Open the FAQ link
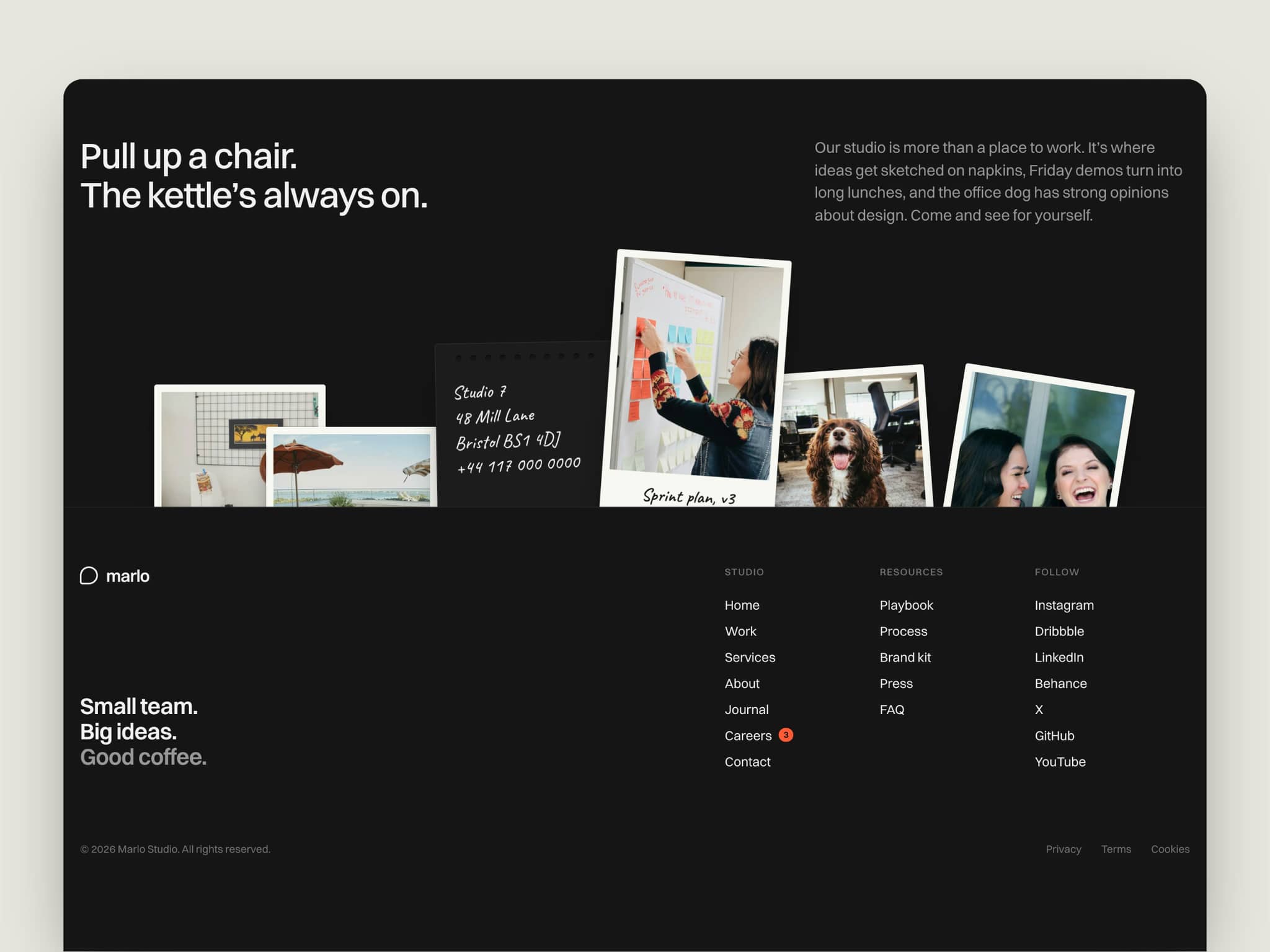The width and height of the screenshot is (1270, 952). pyautogui.click(x=892, y=709)
